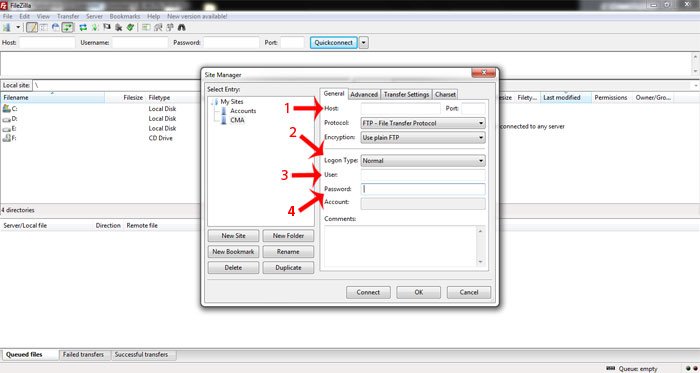Toggle the remote directory tree icon
Image resolution: width=700 pixels, height=373 pixels.
pyautogui.click(x=55, y=28)
